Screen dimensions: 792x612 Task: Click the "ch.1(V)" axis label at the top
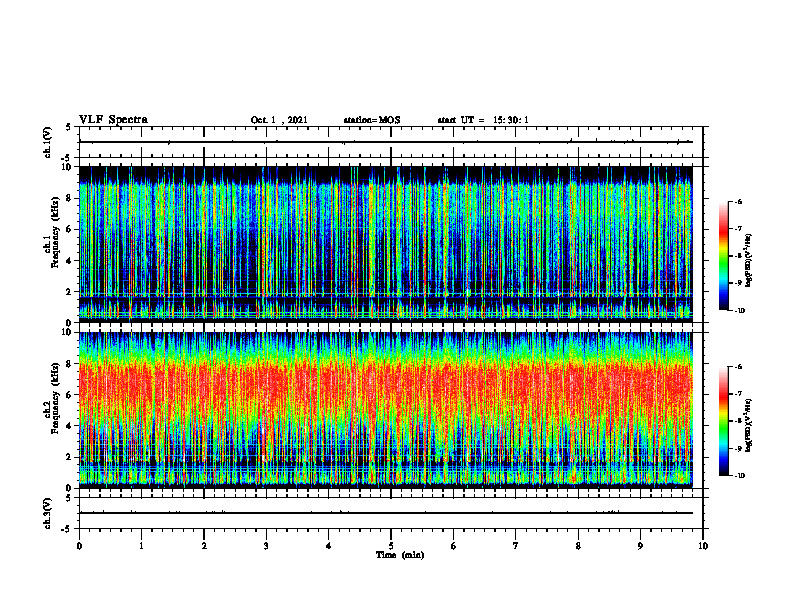point(48,142)
